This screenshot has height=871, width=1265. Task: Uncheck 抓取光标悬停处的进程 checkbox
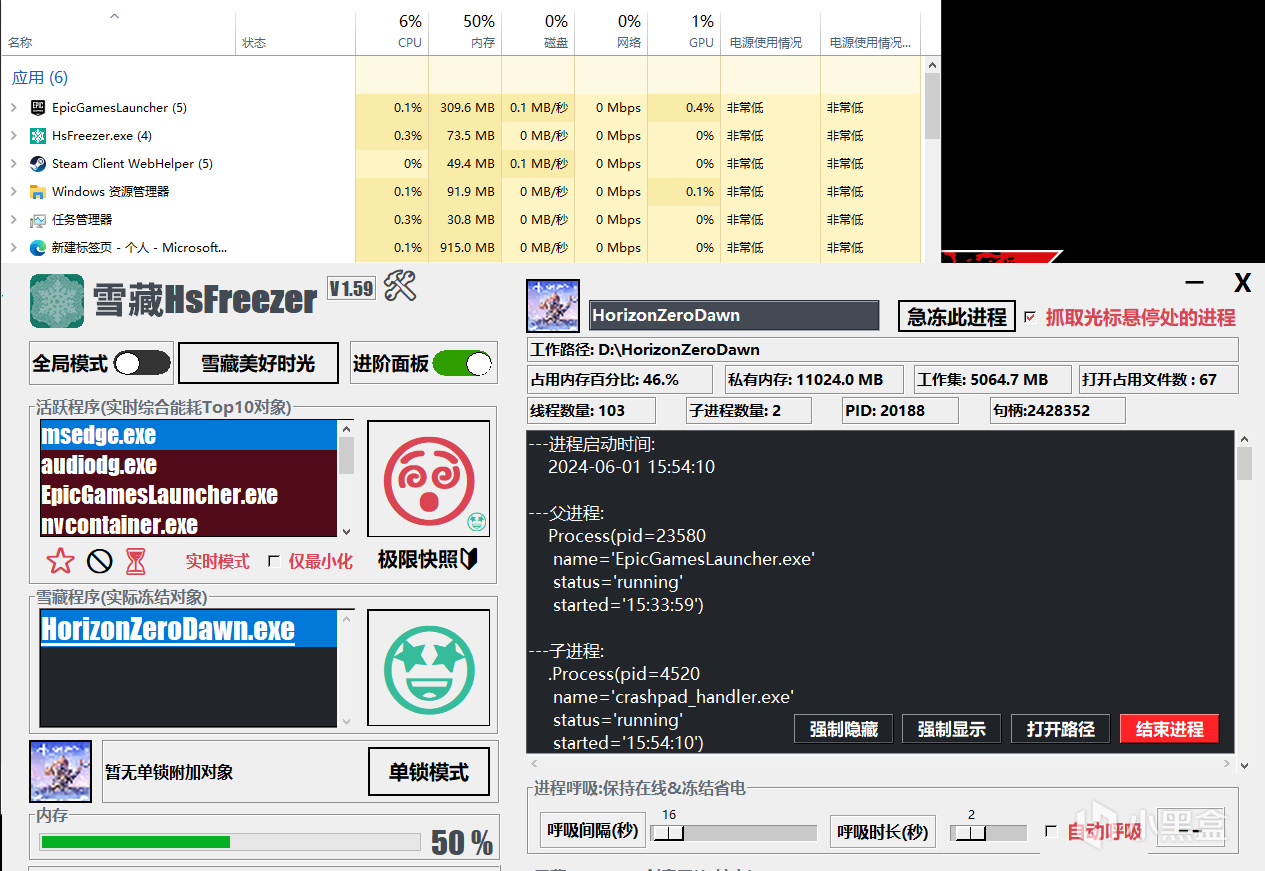tap(1031, 318)
